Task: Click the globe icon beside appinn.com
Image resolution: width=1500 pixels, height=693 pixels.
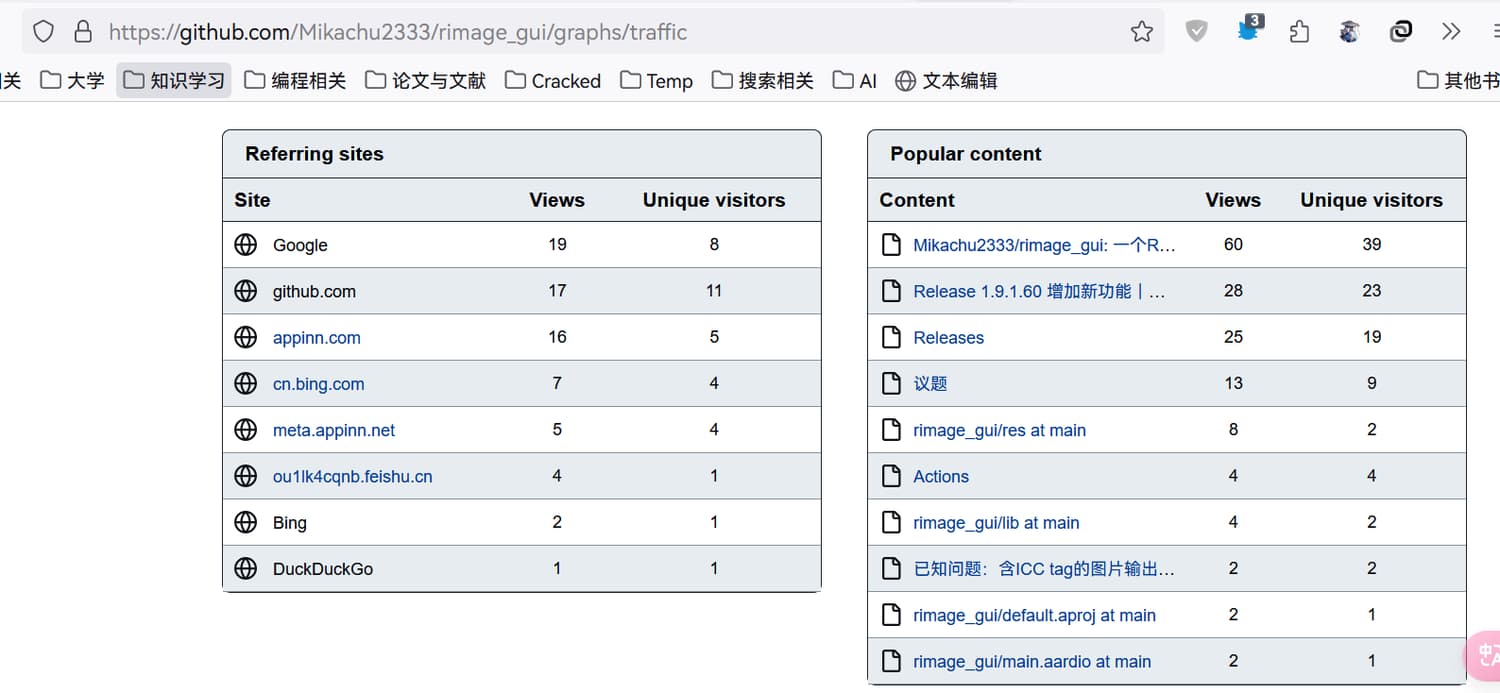Action: [245, 337]
